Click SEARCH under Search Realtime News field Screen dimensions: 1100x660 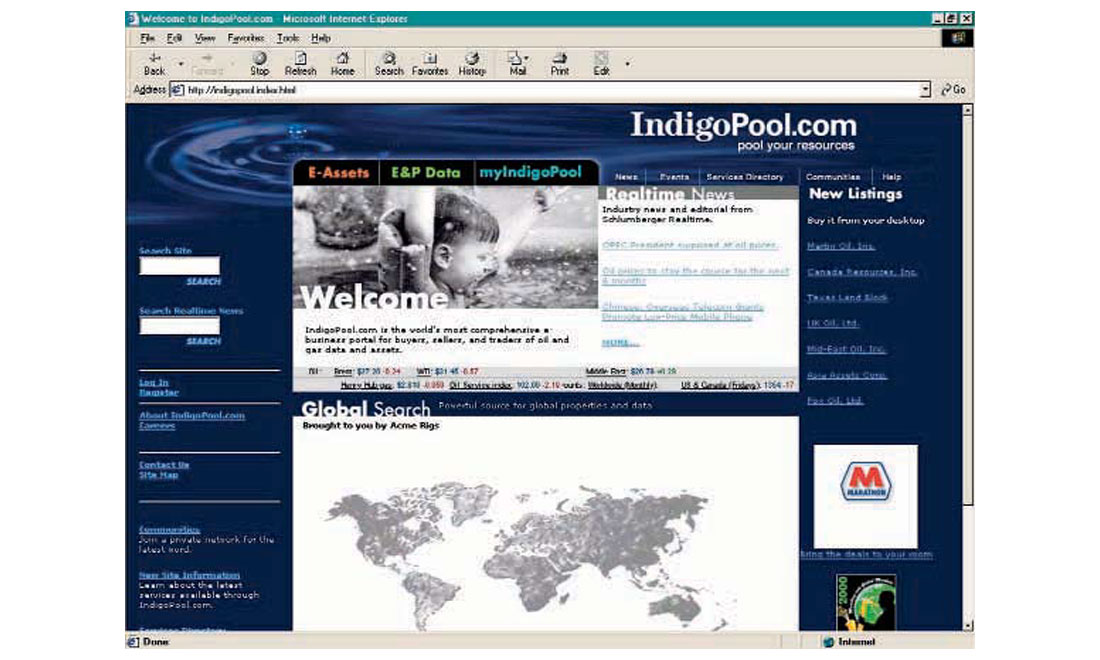[x=203, y=341]
